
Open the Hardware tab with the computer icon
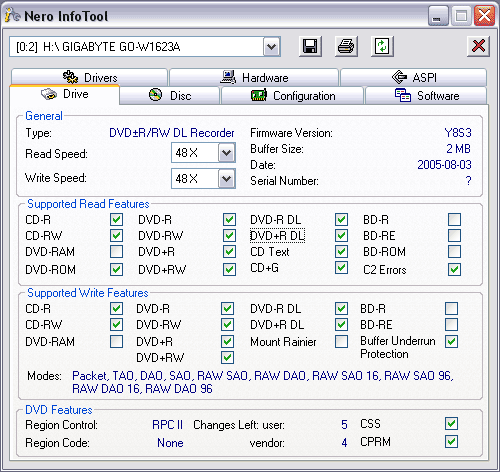254,77
